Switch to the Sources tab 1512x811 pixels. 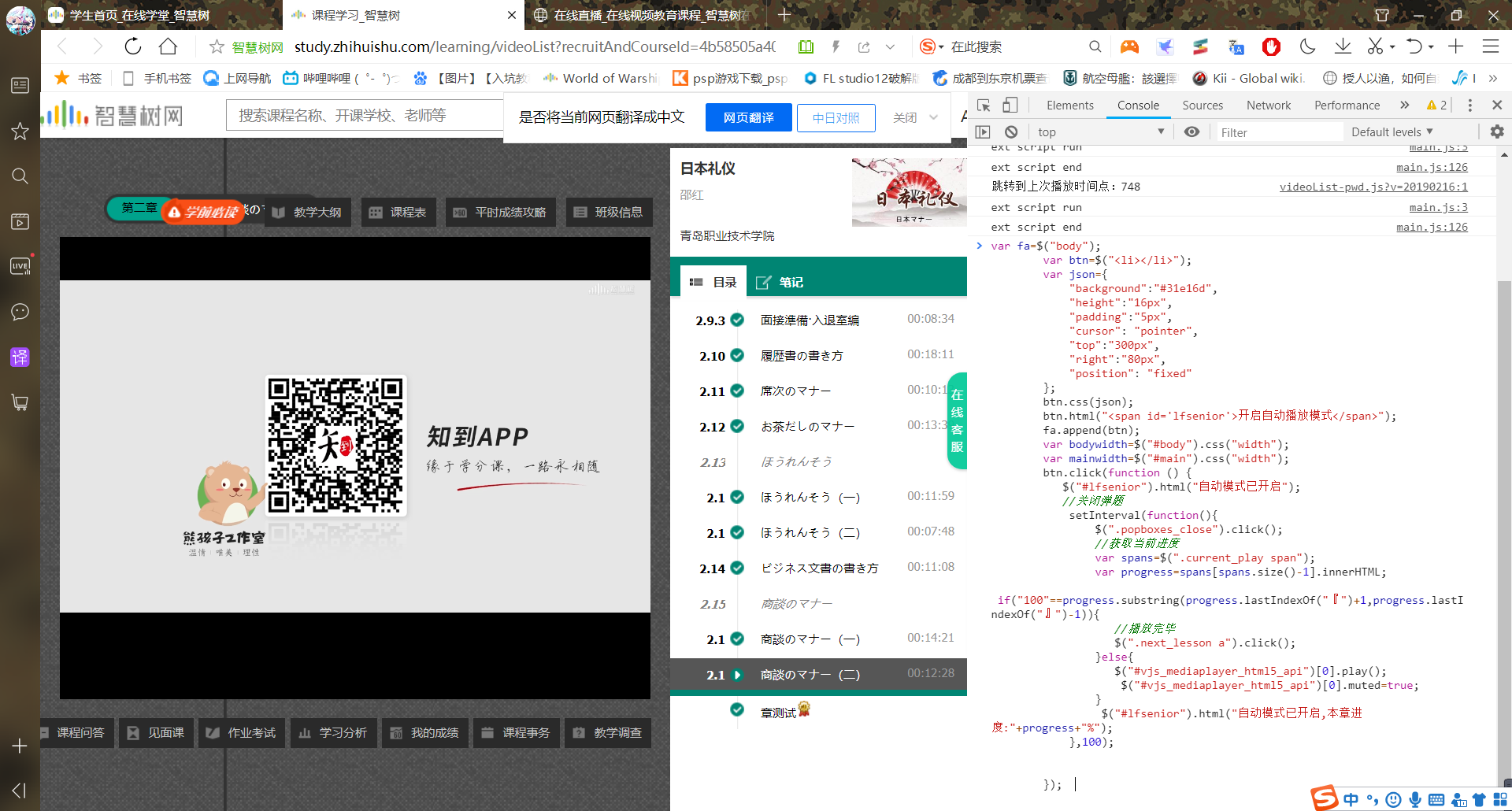point(1202,105)
